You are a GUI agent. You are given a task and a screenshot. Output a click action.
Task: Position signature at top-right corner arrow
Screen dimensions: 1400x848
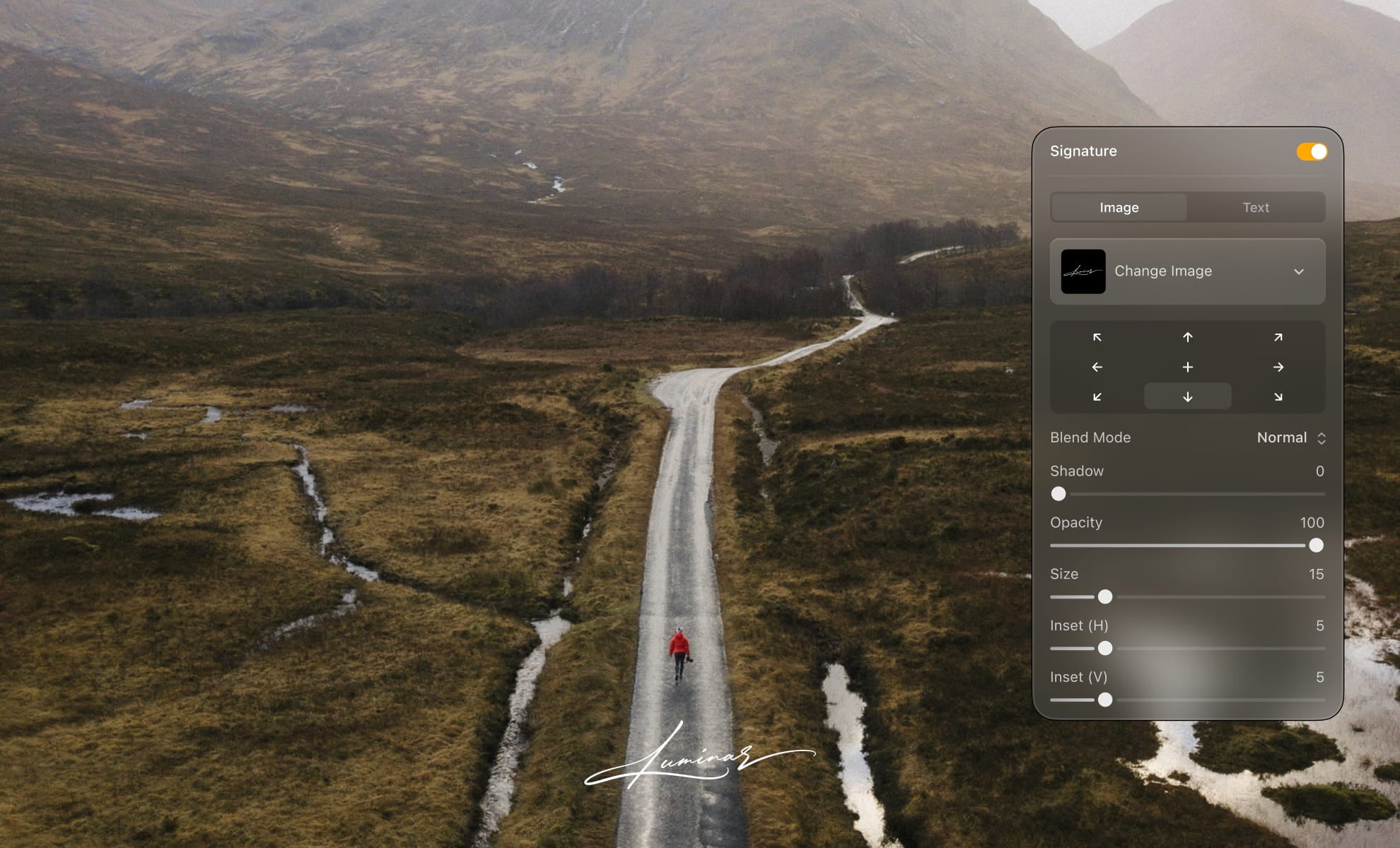point(1278,338)
